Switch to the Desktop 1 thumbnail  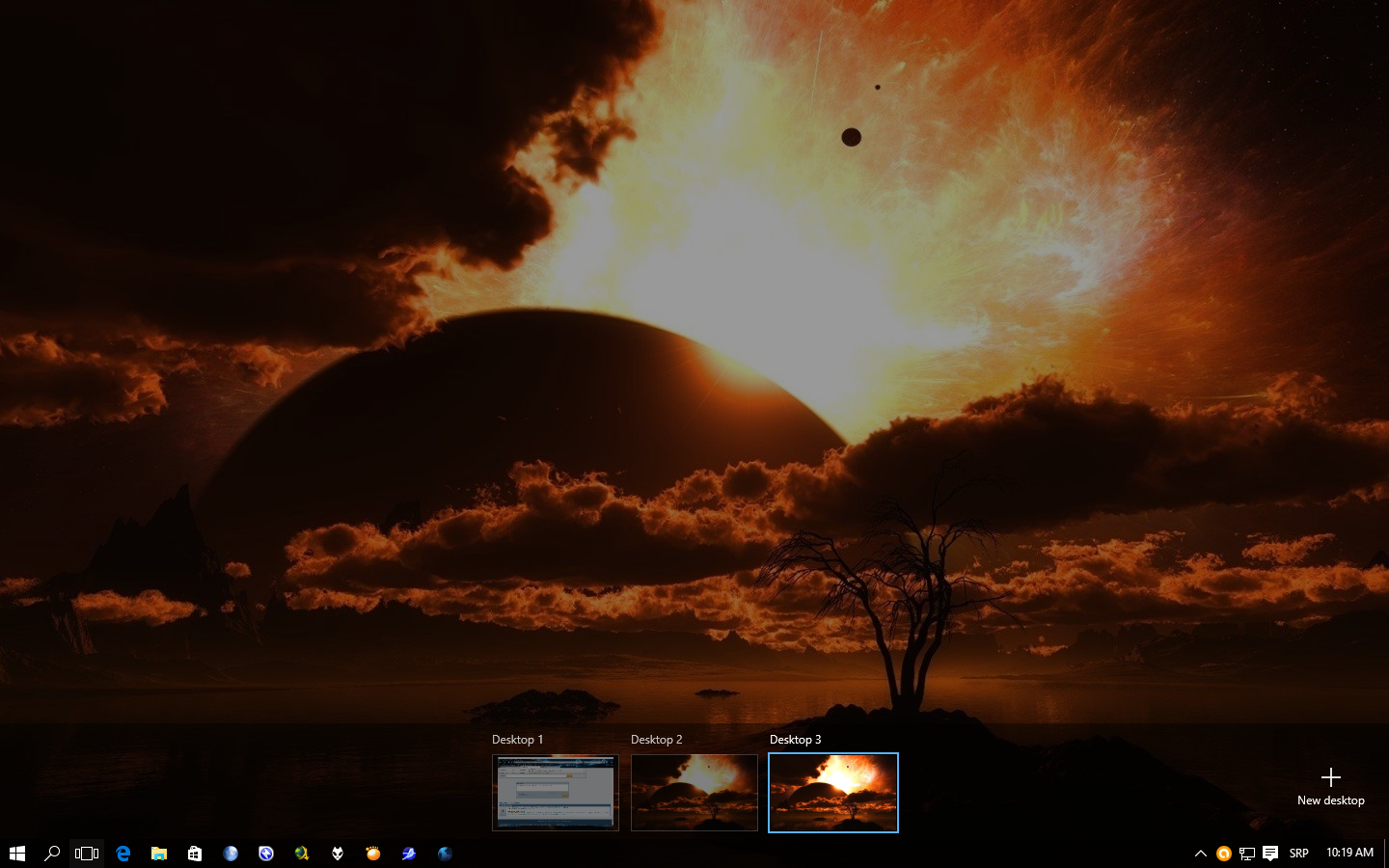pyautogui.click(x=556, y=793)
